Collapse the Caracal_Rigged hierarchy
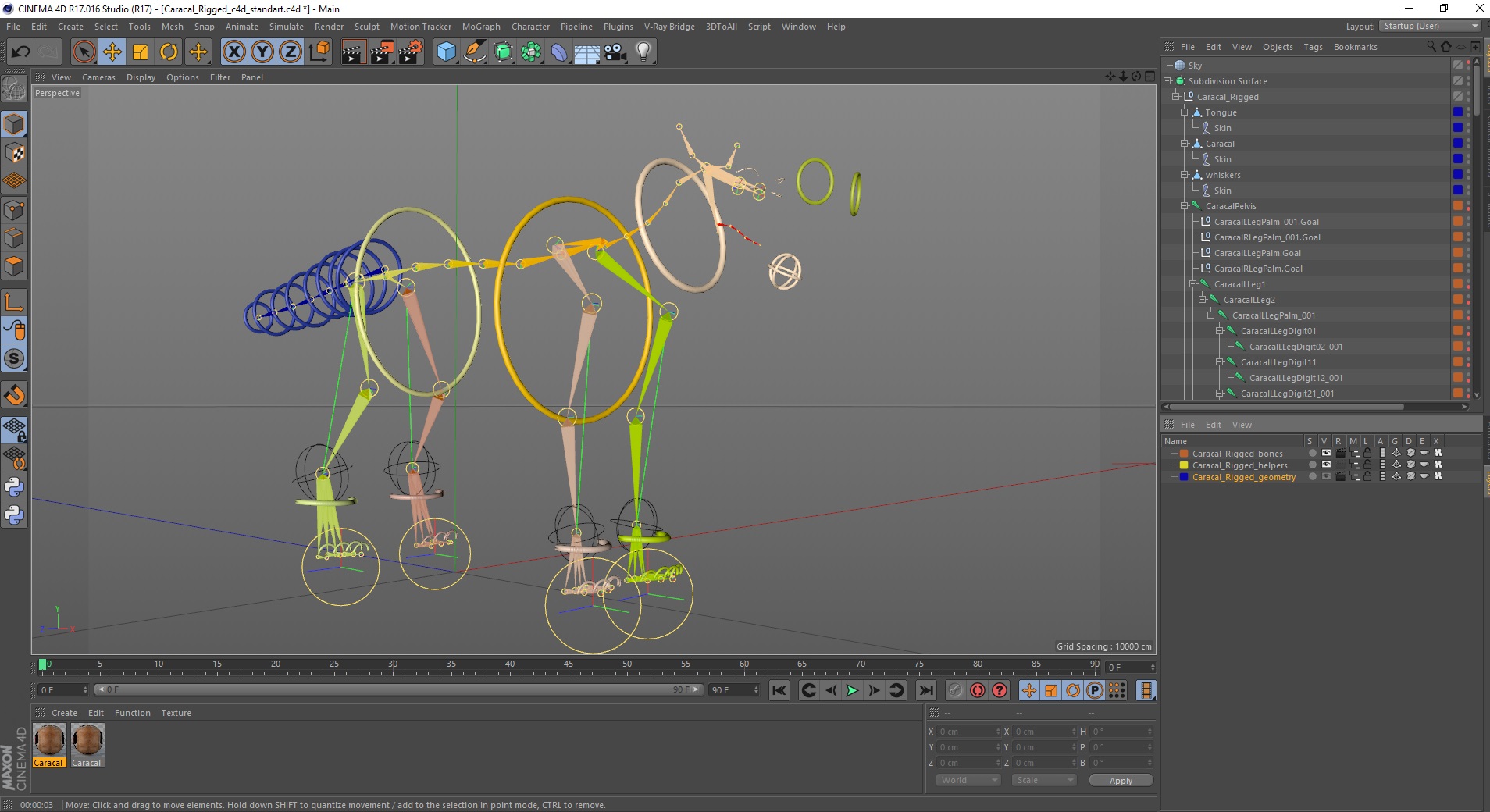The height and width of the screenshot is (812, 1490). tap(1176, 97)
